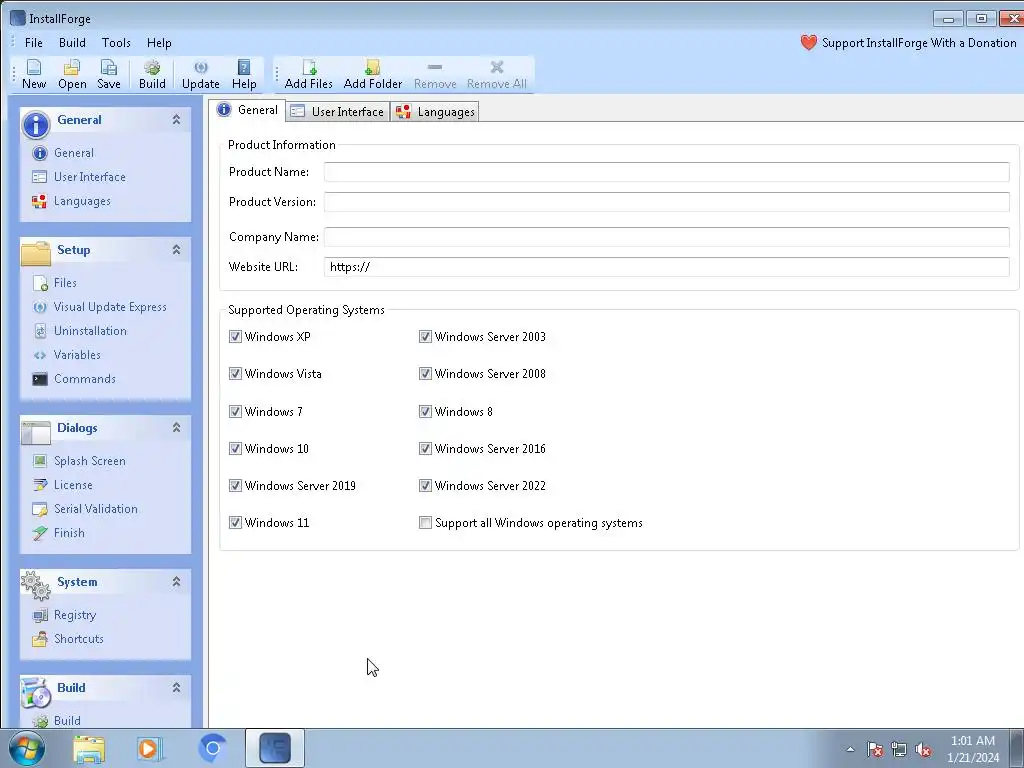Open Splash Screen dialog settings

click(79, 461)
